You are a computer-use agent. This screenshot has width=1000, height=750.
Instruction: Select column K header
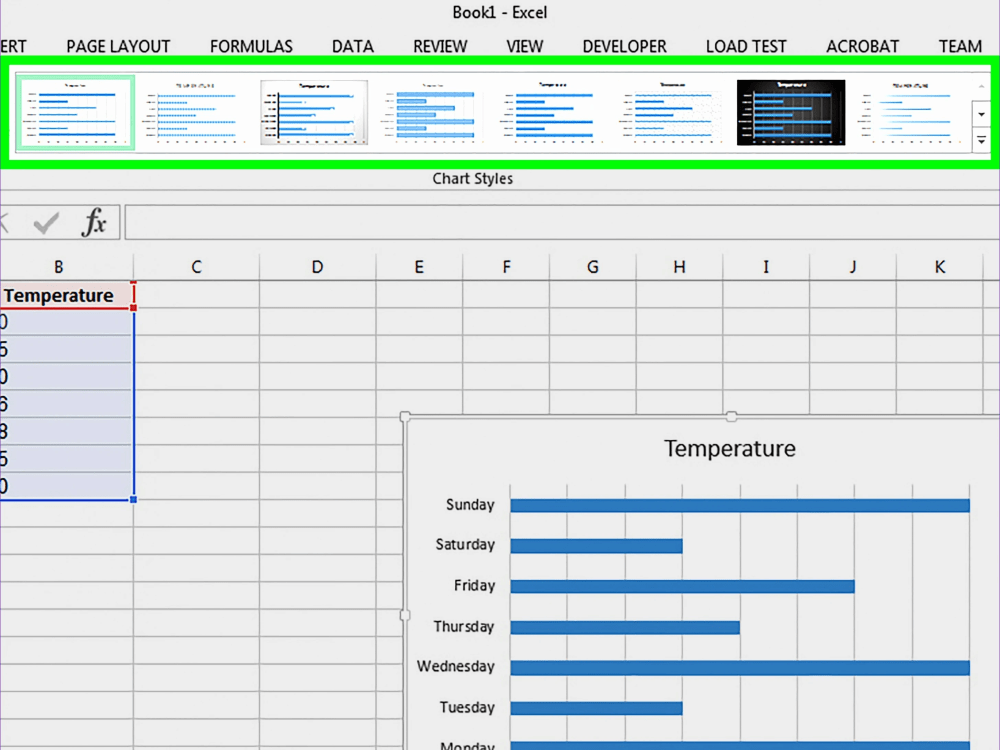(x=939, y=267)
